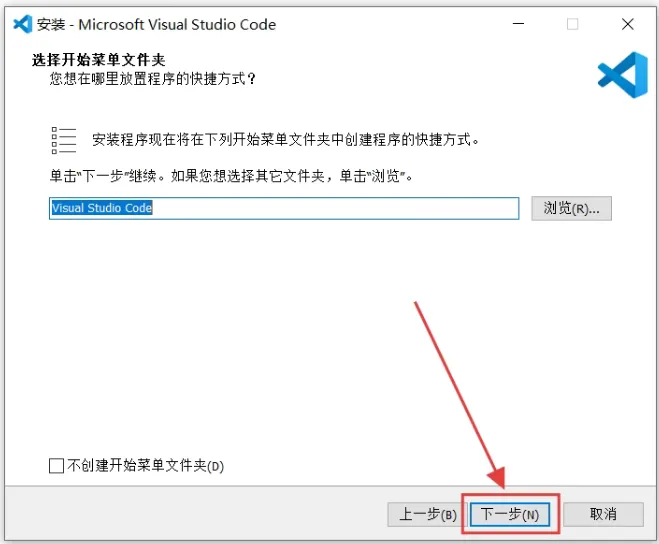Cancel setup with the 取消 button
Screen dimensions: 659x544
pyautogui.click(x=603, y=514)
